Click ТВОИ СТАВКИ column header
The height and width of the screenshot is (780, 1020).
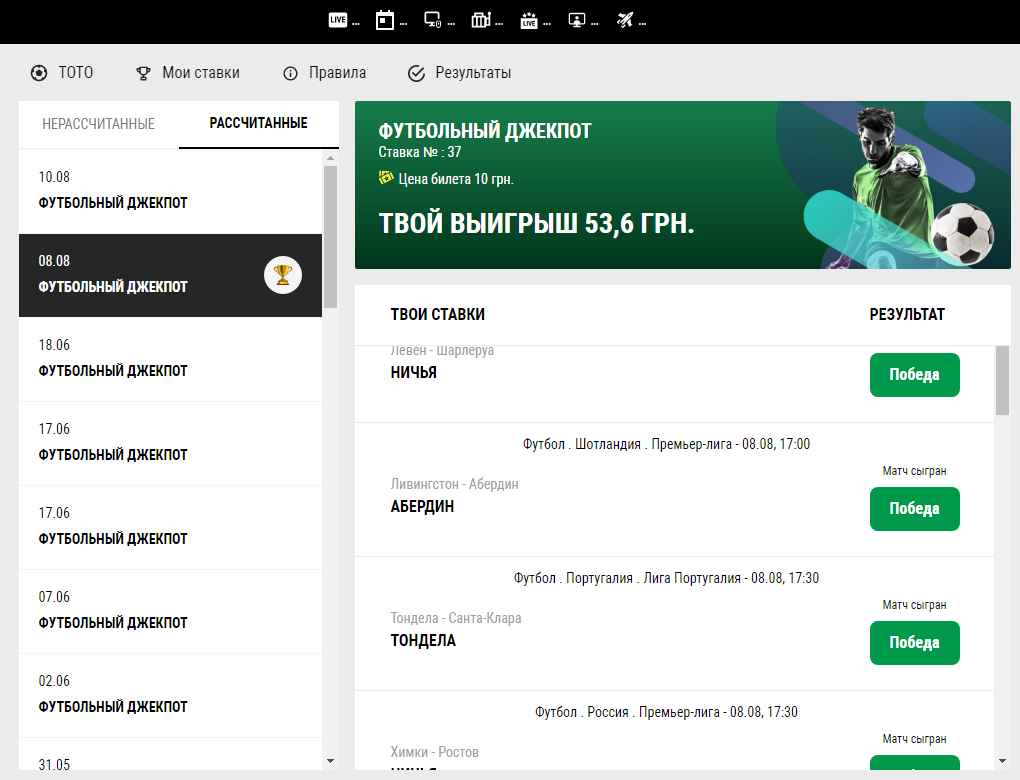click(438, 314)
